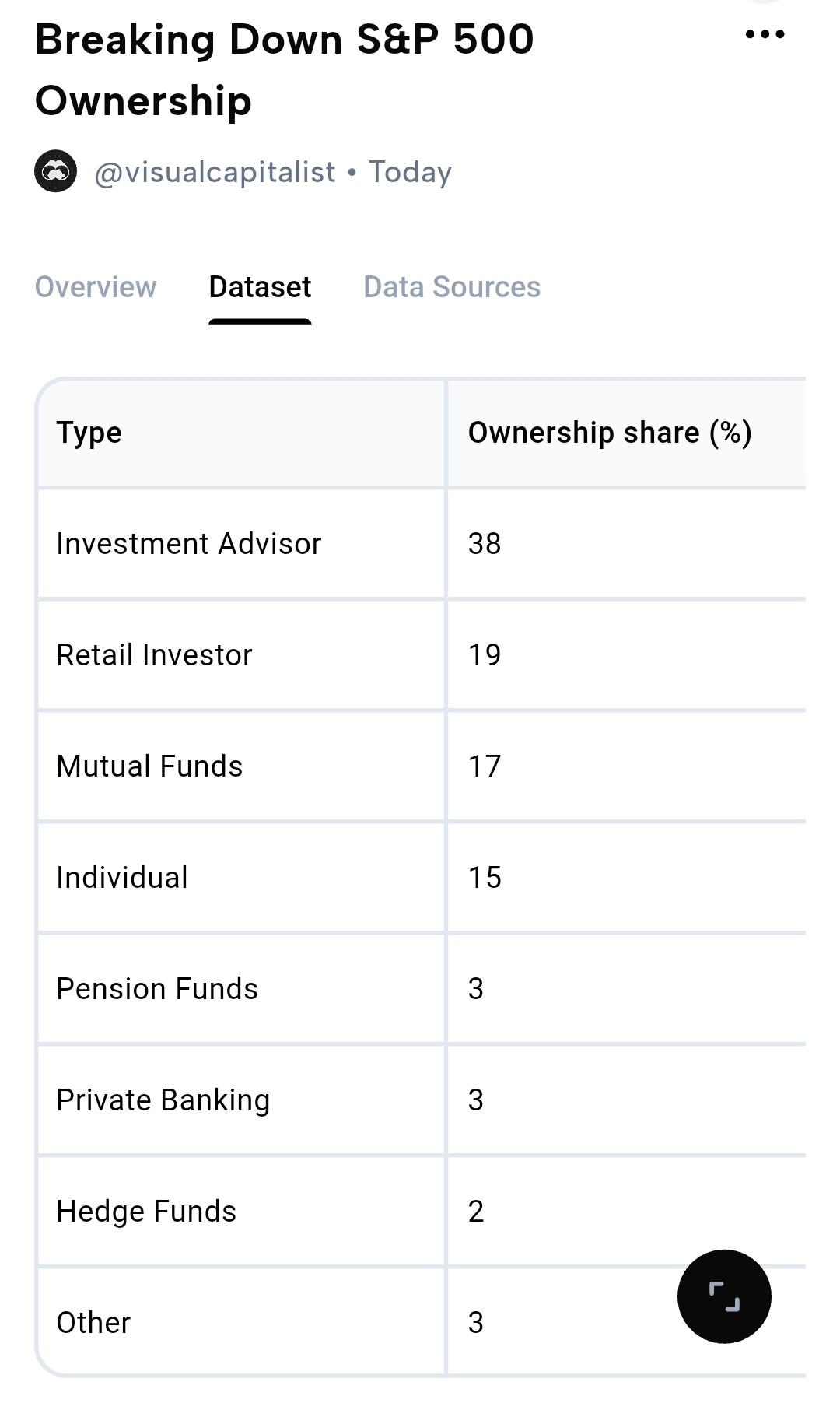Viewport: 840px width, 1410px height.
Task: Select the Mutual Funds cell
Action: pos(241,766)
